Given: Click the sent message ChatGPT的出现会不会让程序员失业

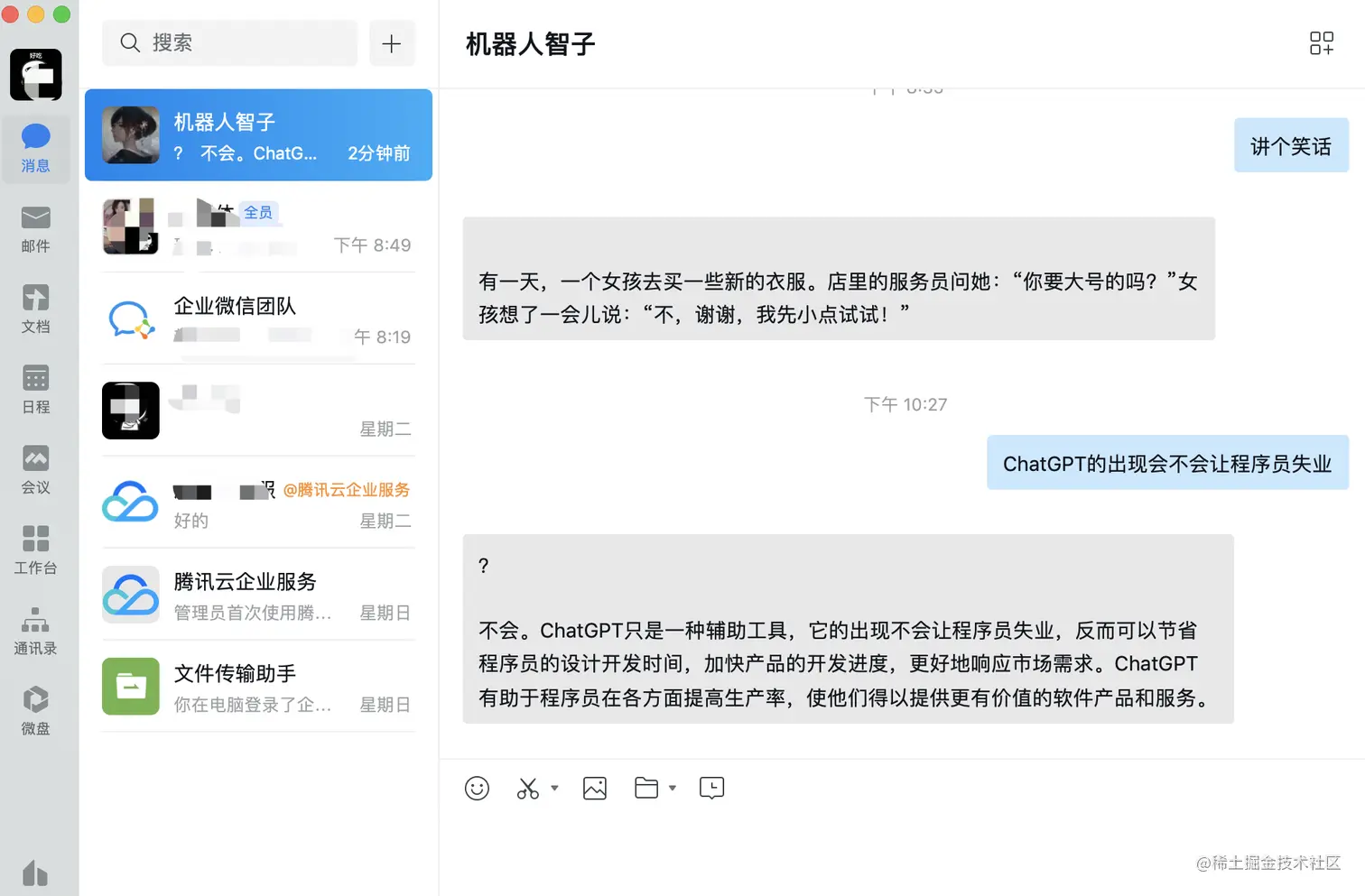Looking at the screenshot, I should pyautogui.click(x=1167, y=463).
